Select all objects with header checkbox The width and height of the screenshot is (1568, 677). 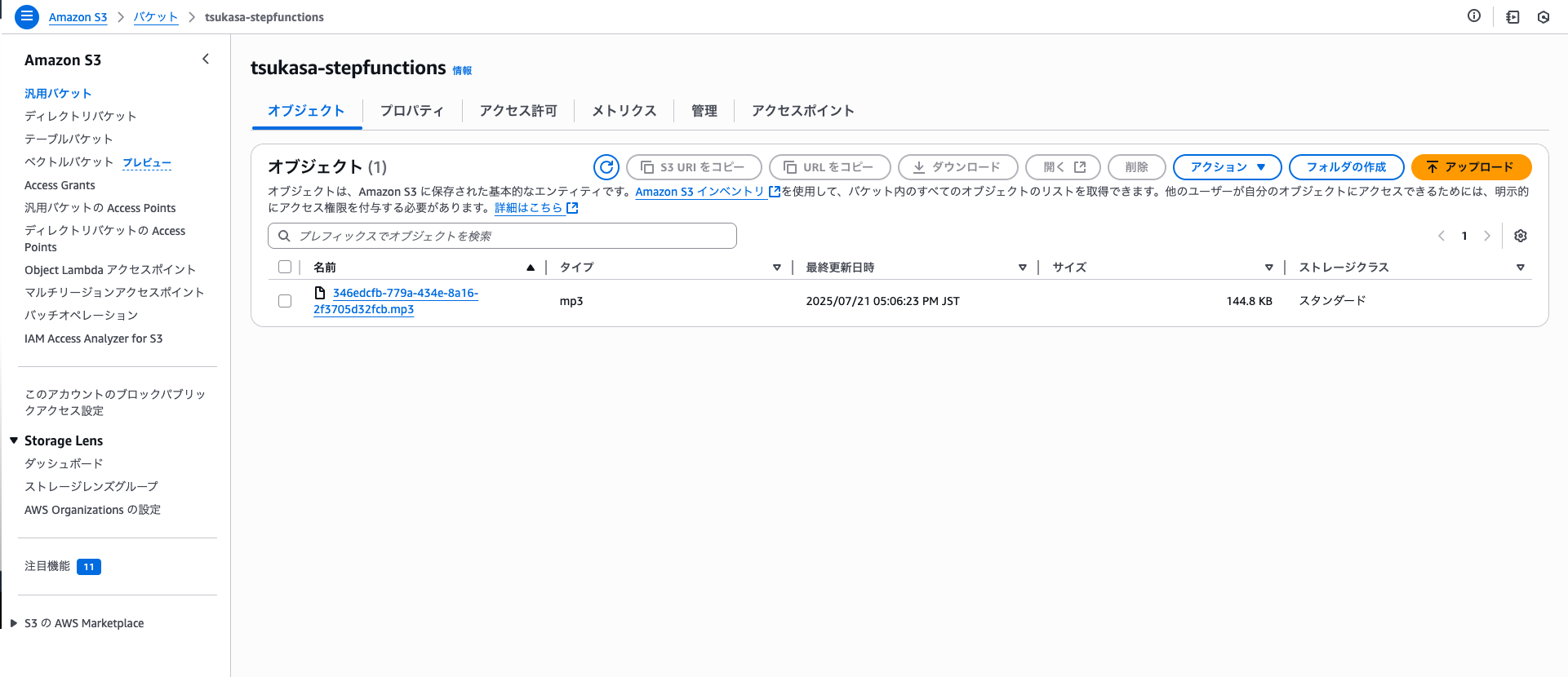coord(285,267)
